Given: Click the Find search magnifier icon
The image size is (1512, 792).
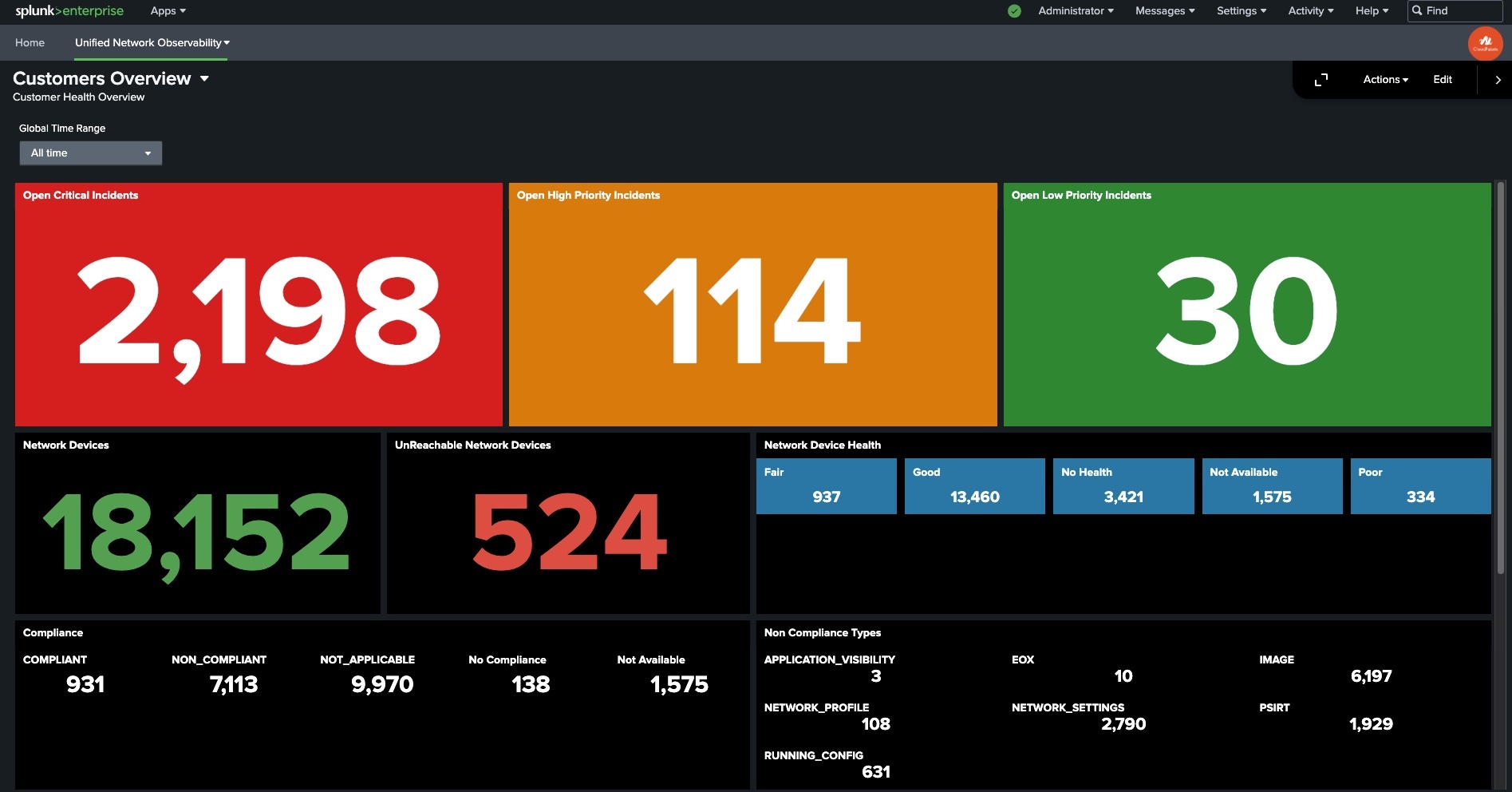Looking at the screenshot, I should (1417, 11).
